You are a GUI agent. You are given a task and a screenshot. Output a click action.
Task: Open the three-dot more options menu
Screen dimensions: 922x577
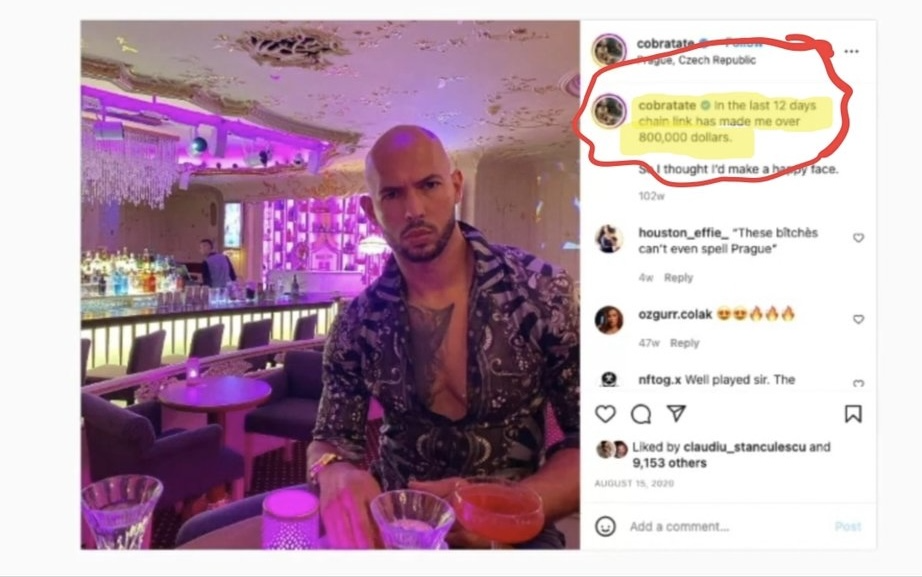[851, 51]
